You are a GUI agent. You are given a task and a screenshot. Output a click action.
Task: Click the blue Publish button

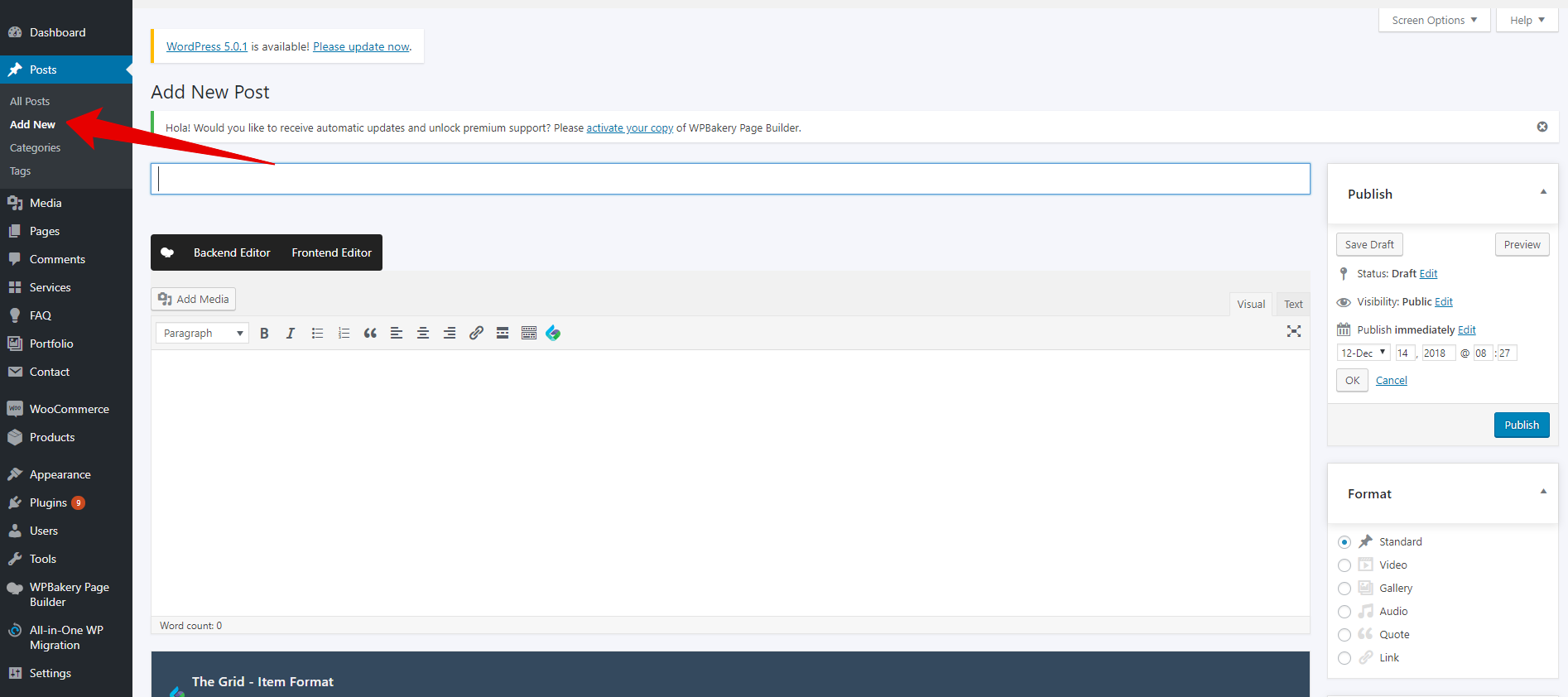[x=1522, y=425]
